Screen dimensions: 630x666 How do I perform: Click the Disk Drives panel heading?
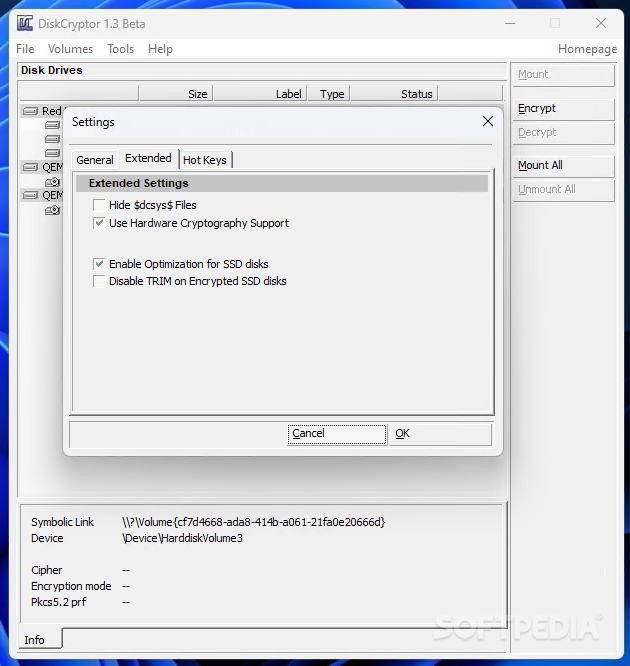(x=51, y=70)
